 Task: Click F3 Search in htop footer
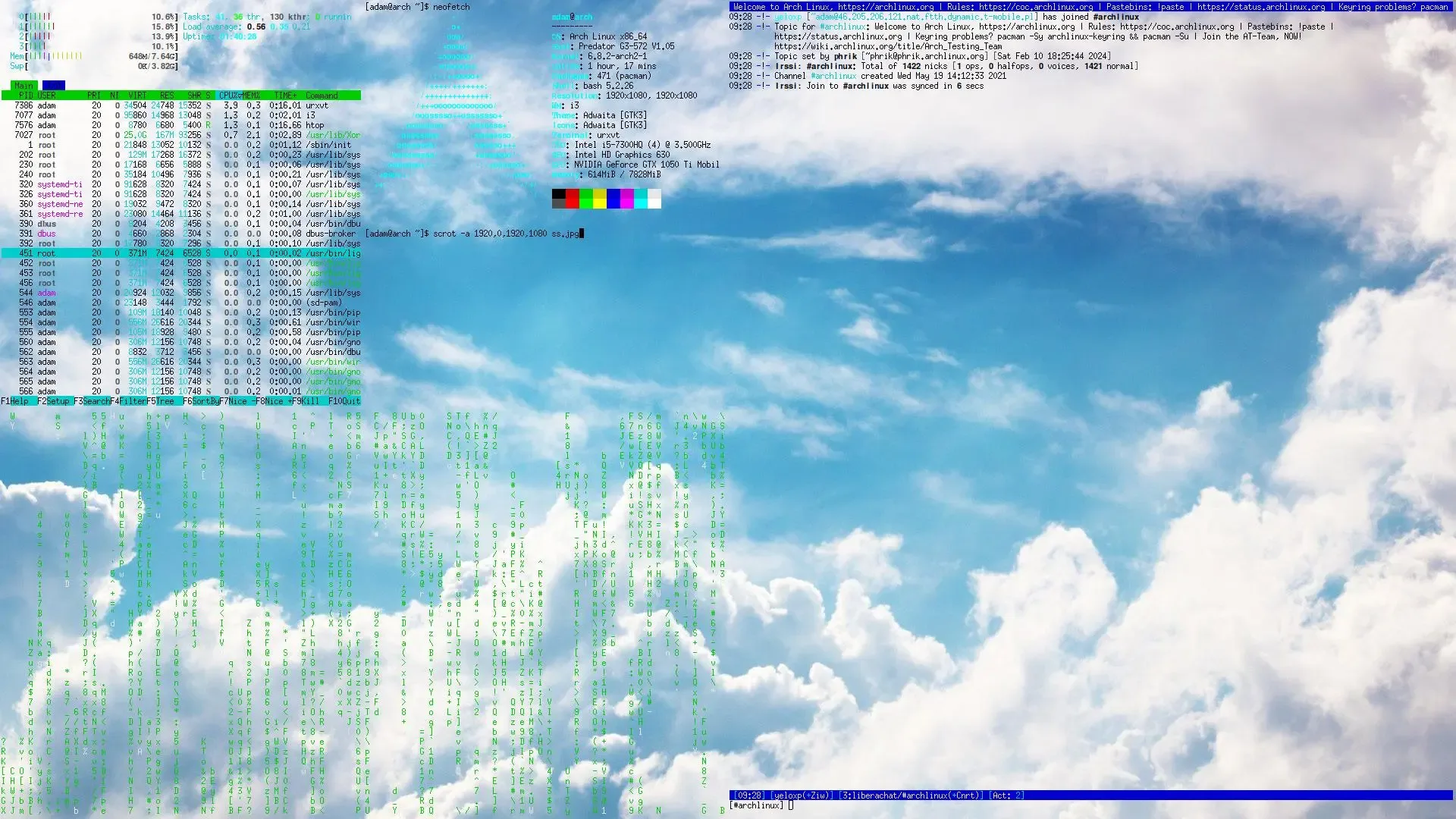click(92, 401)
